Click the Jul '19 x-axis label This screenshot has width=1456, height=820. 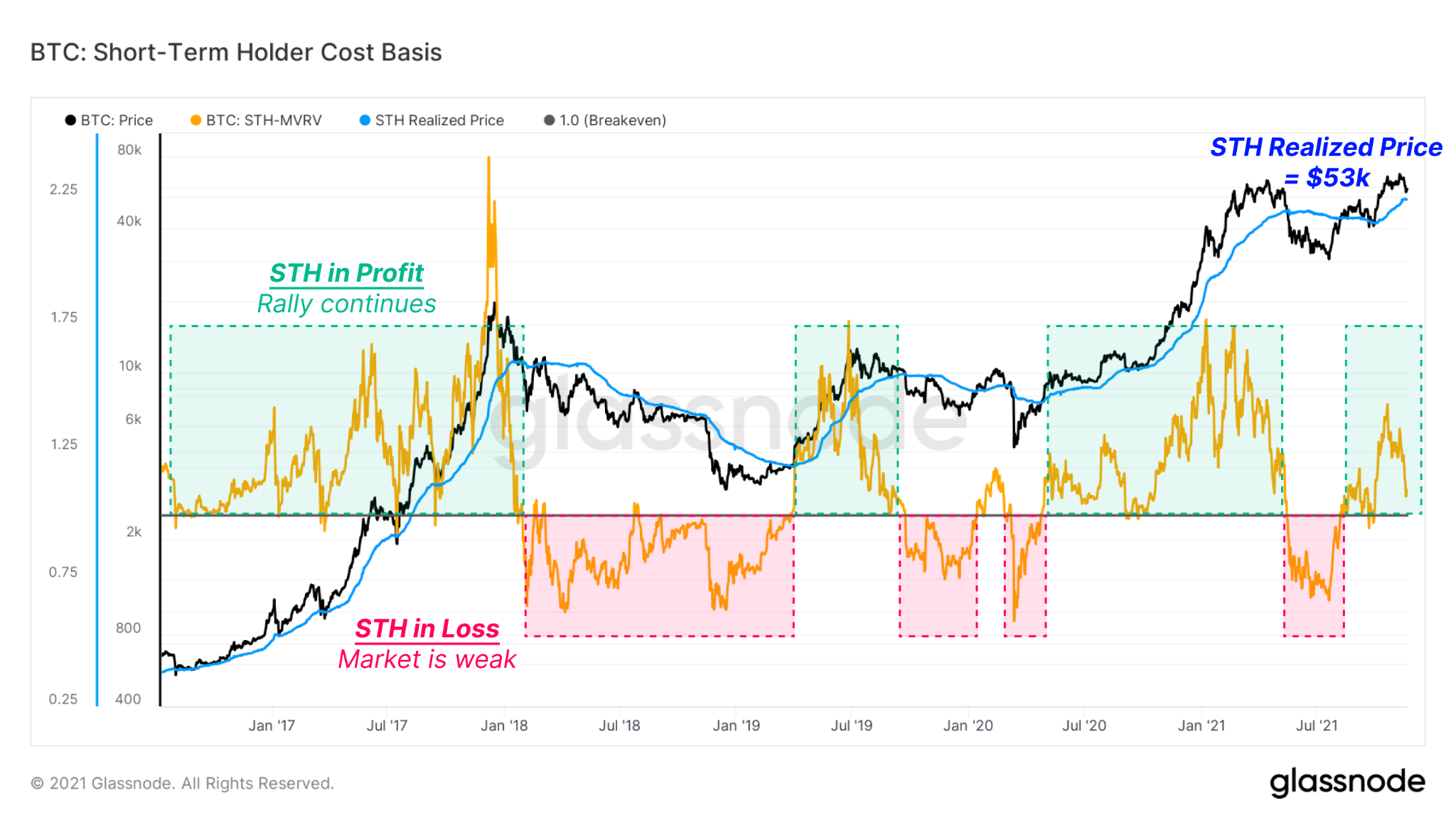pyautogui.click(x=852, y=725)
